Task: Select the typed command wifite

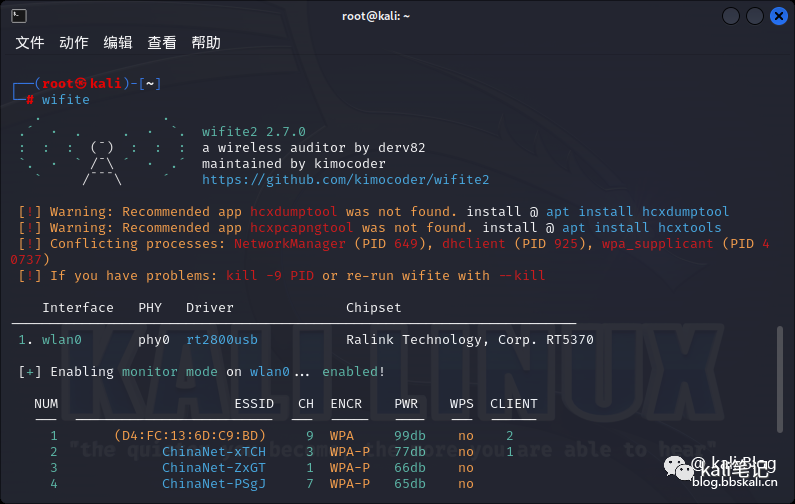Action: (x=65, y=99)
